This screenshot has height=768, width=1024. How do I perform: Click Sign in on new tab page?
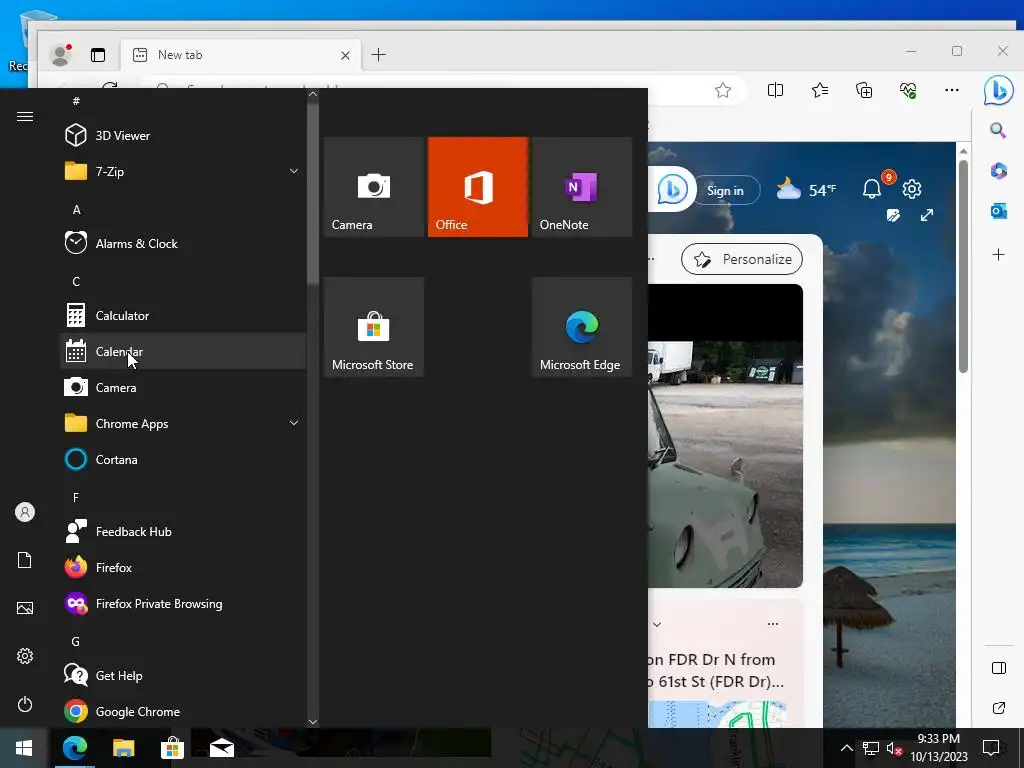(725, 191)
